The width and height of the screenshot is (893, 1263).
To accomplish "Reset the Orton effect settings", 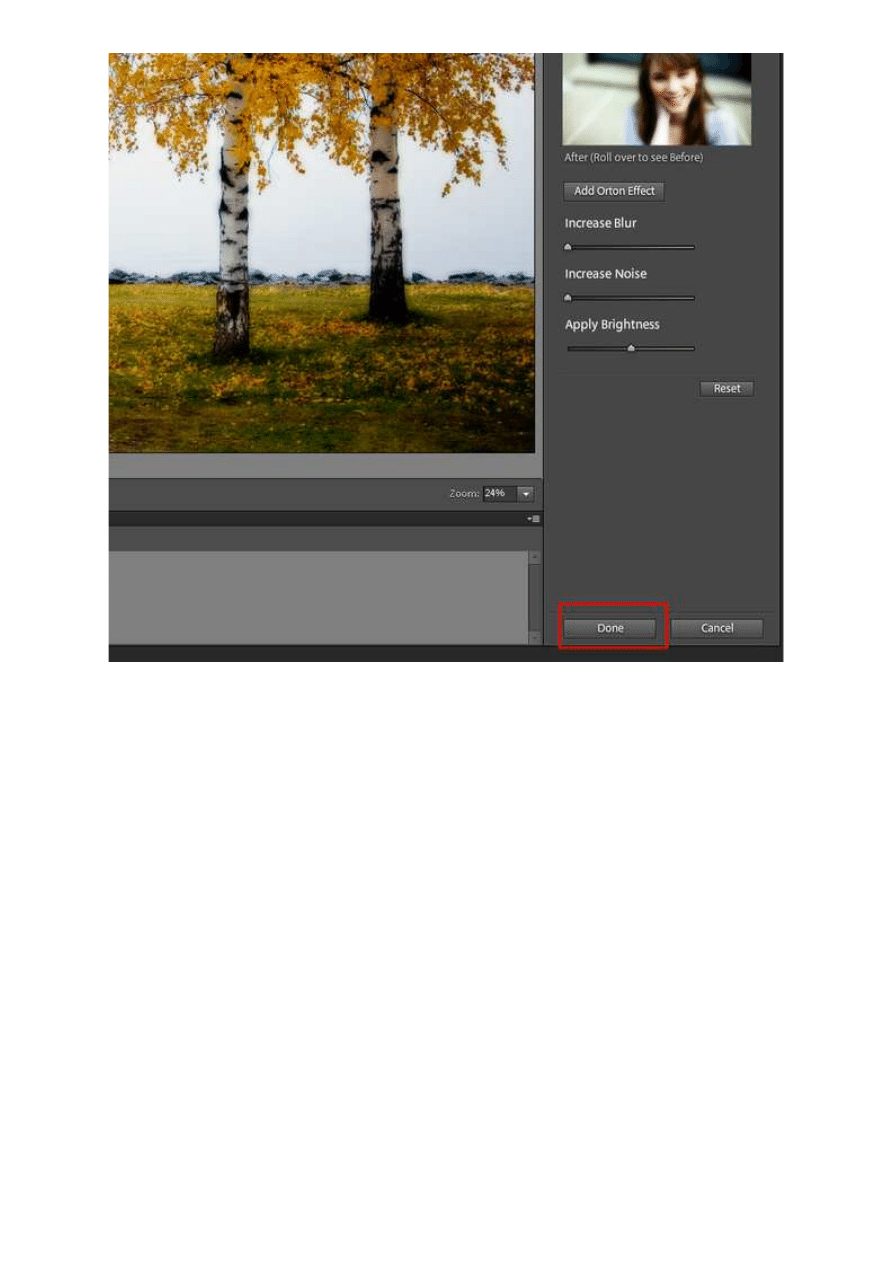I will (x=726, y=388).
